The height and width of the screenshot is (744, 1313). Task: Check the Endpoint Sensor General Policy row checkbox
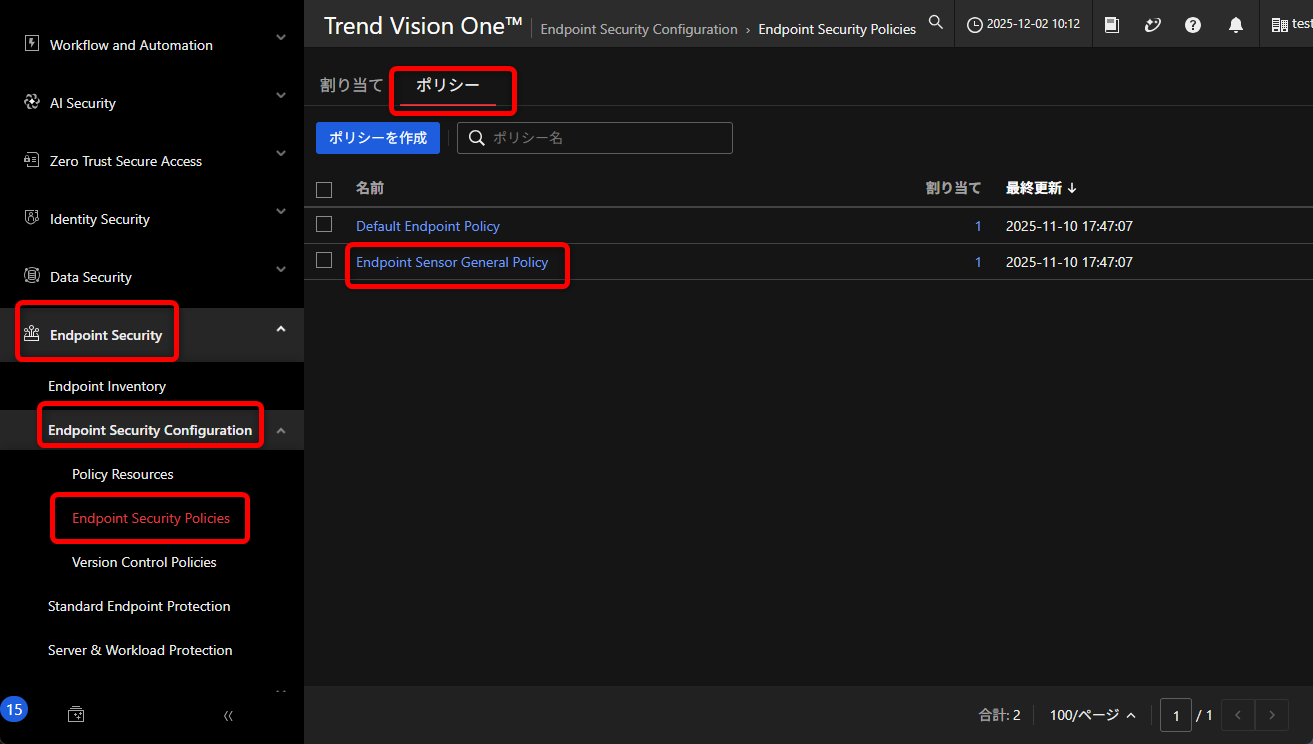click(x=324, y=260)
